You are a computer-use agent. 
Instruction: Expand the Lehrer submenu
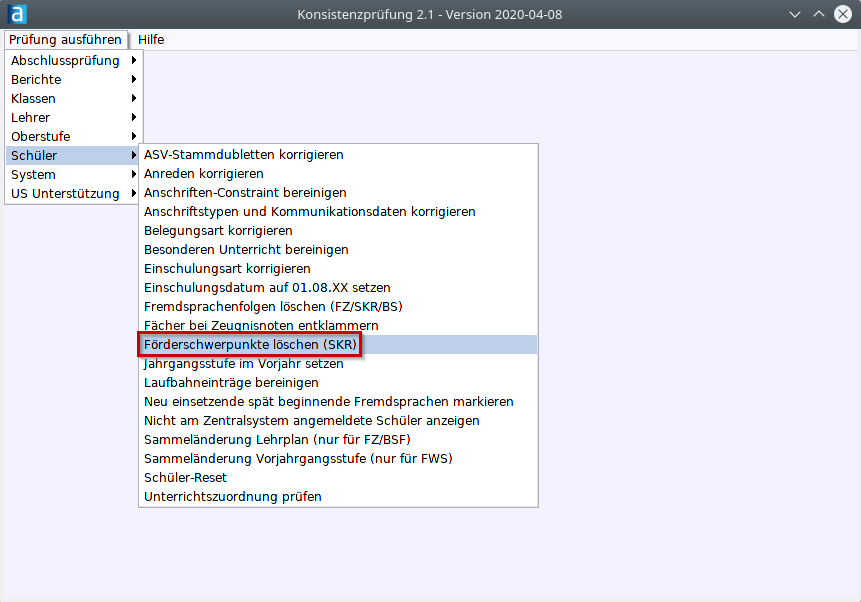(74, 118)
